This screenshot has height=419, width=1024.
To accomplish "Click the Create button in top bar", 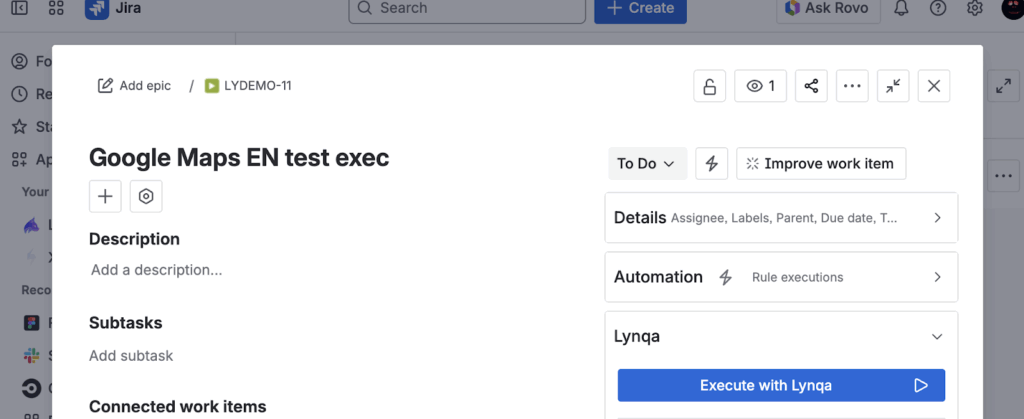I will pyautogui.click(x=640, y=8).
